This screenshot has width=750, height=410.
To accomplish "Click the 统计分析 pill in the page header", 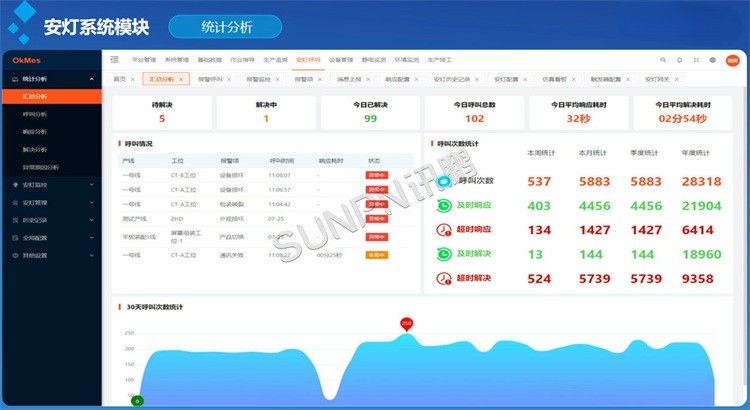I will [225, 27].
